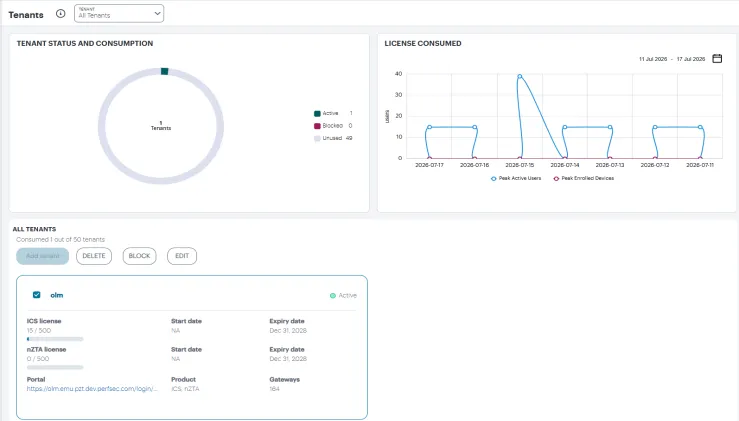The width and height of the screenshot is (739, 421).
Task: Click the ICS license Expiry date Dec 31, 2028
Action: pos(288,330)
